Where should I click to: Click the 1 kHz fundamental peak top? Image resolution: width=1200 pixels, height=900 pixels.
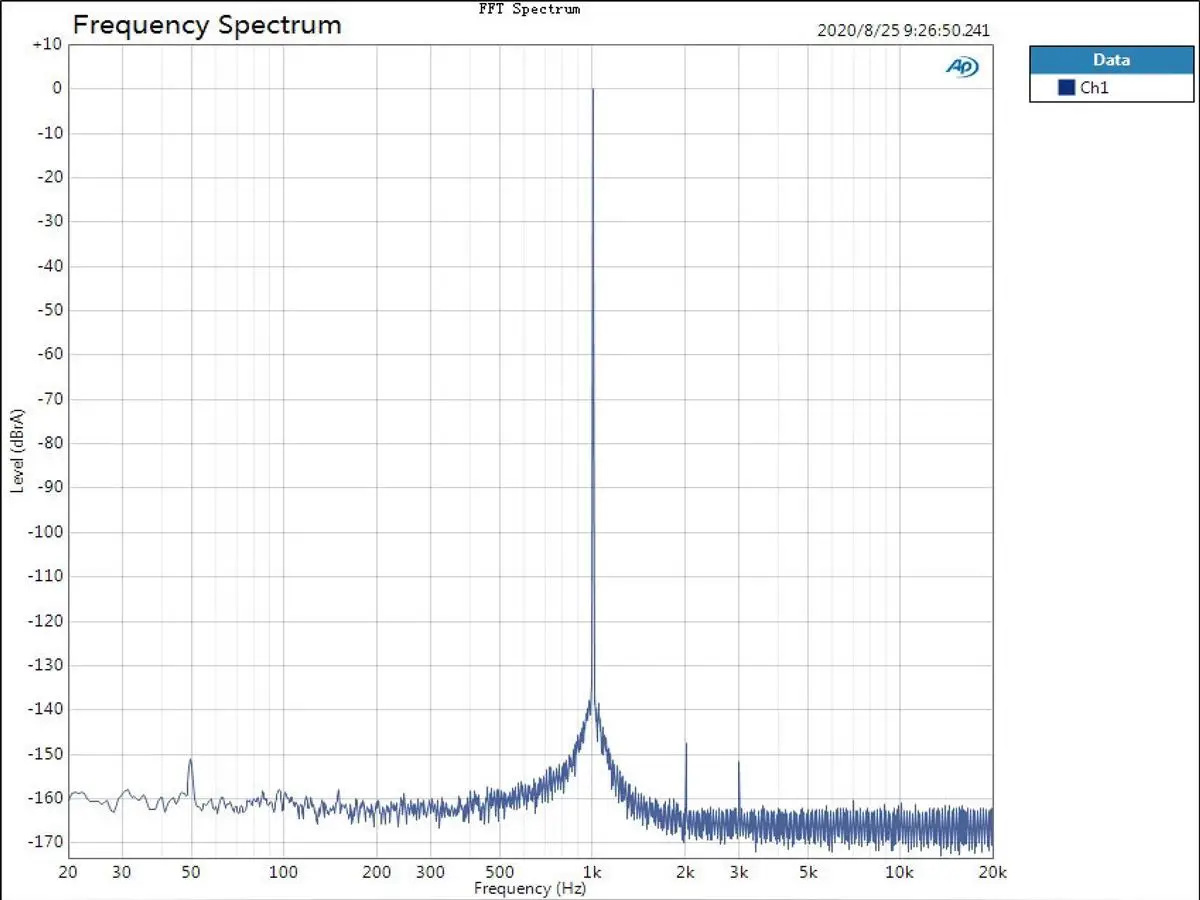(x=593, y=90)
